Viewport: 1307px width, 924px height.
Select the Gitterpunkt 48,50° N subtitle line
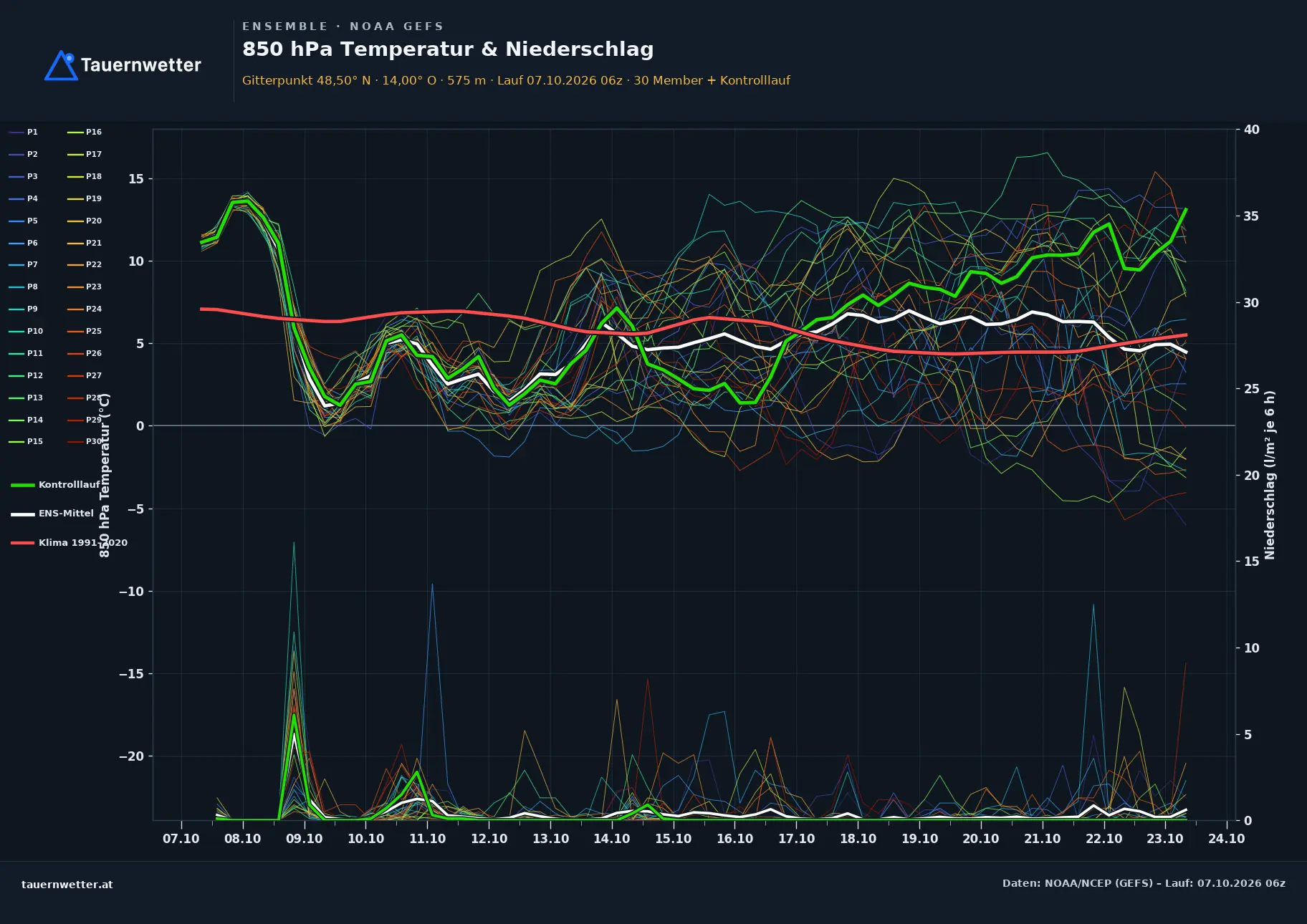click(516, 80)
